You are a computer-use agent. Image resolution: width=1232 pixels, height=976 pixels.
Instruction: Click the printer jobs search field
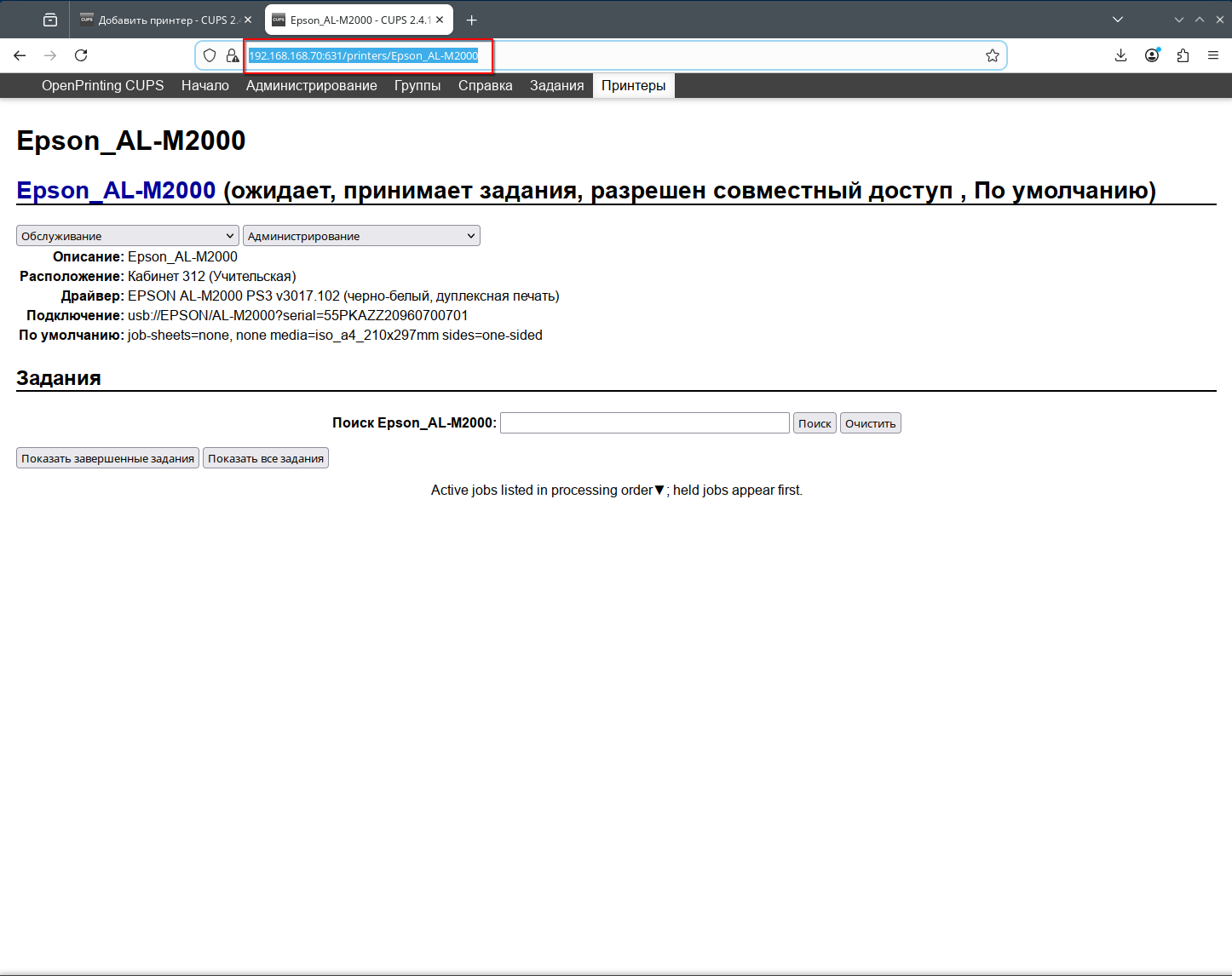point(644,423)
